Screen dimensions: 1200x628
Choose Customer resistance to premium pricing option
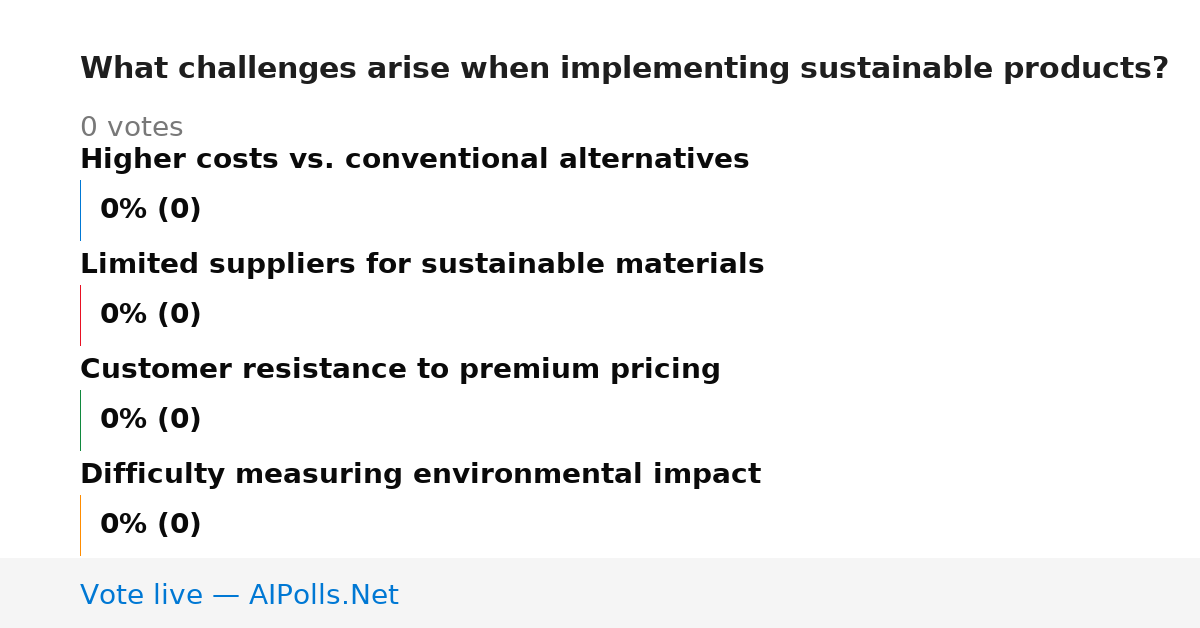point(400,369)
